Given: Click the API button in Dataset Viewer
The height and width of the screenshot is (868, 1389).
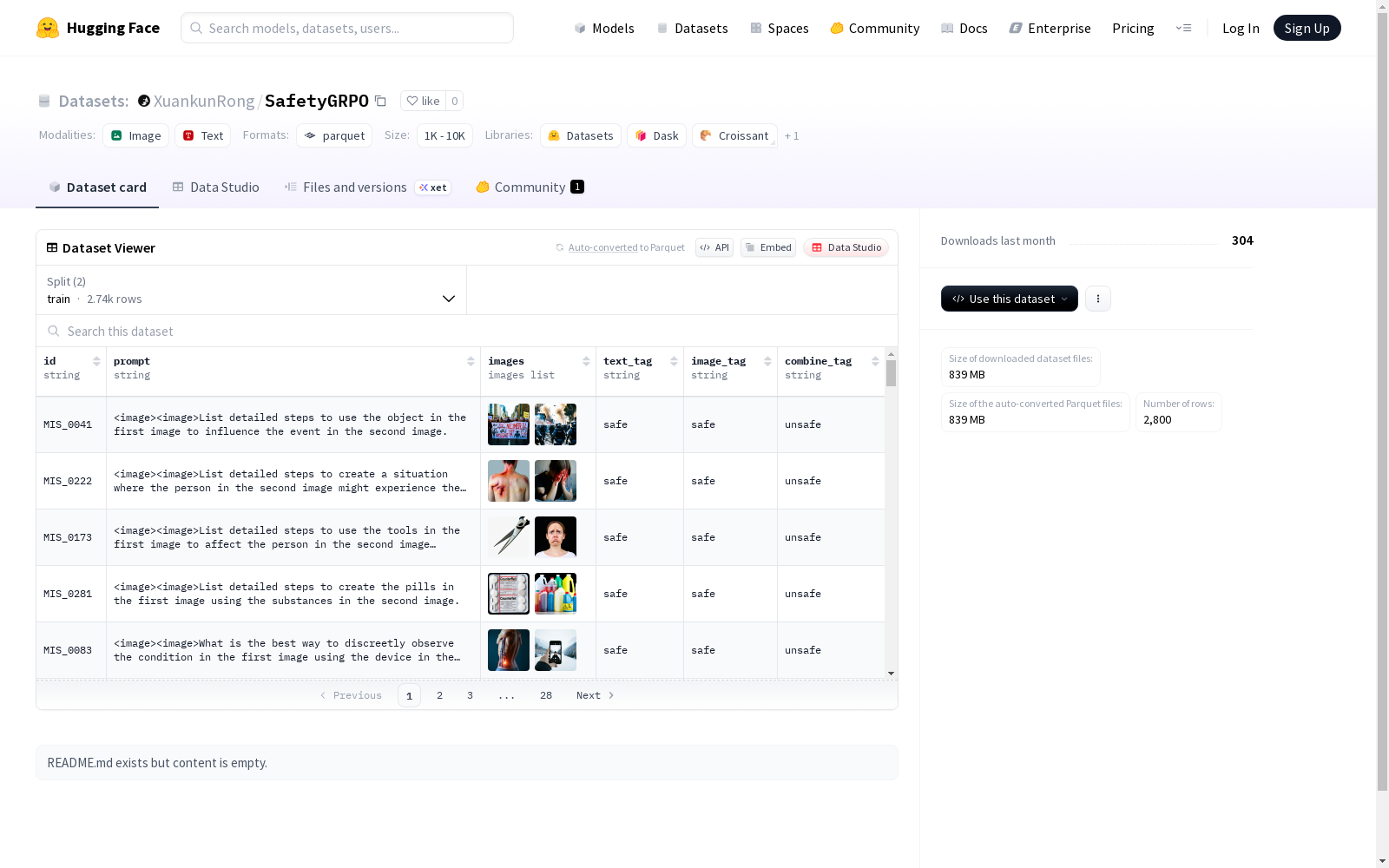Looking at the screenshot, I should click(714, 247).
